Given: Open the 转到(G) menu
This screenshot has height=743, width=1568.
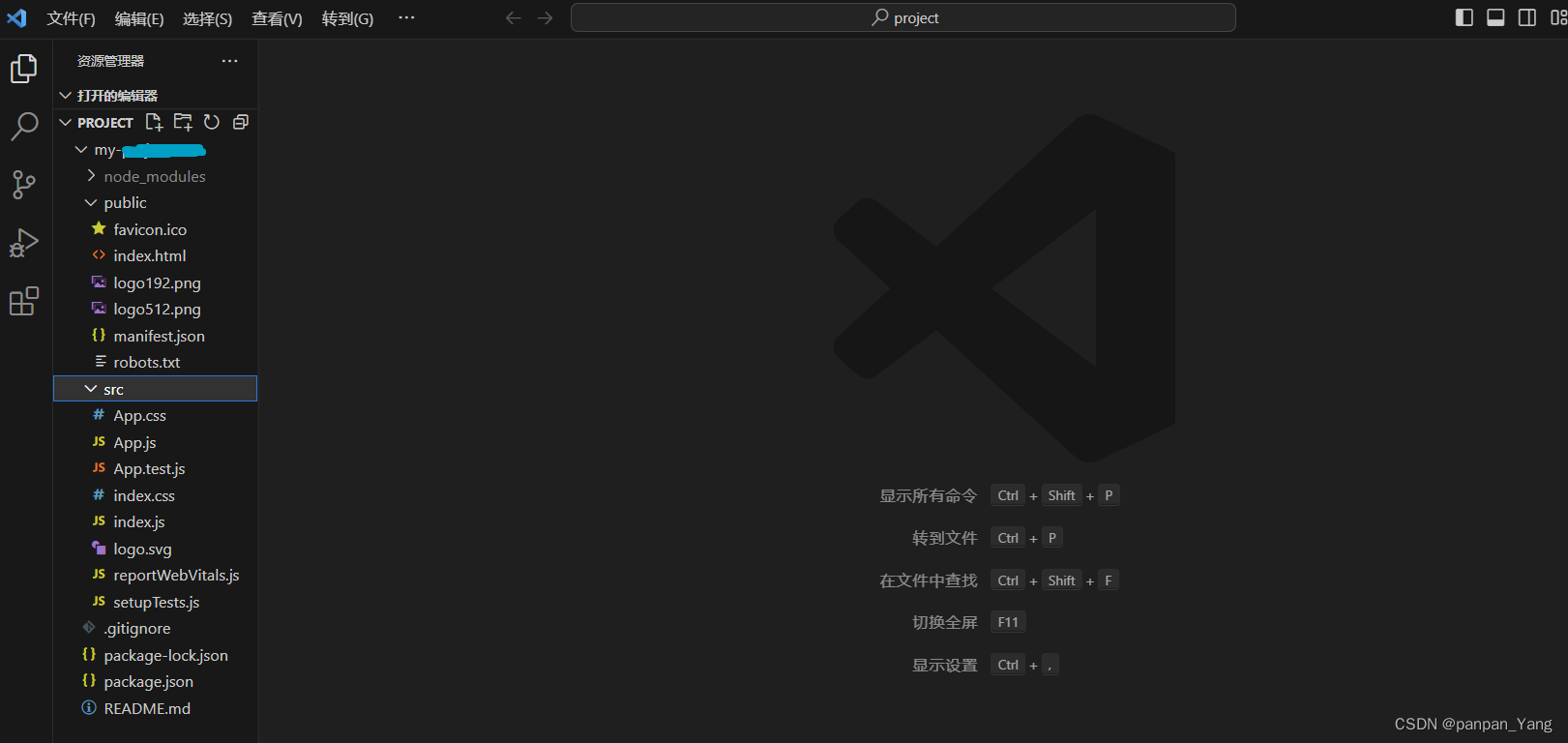Looking at the screenshot, I should [348, 18].
